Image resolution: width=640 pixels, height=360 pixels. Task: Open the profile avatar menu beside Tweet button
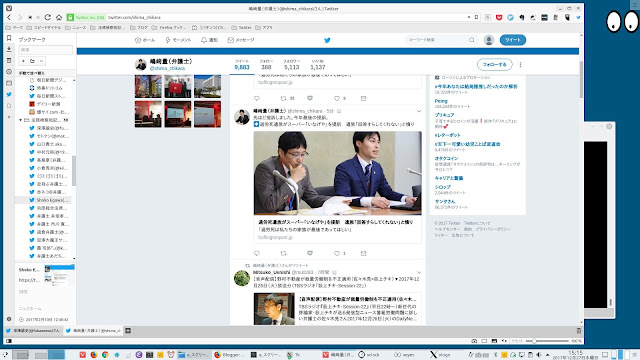coord(489,40)
